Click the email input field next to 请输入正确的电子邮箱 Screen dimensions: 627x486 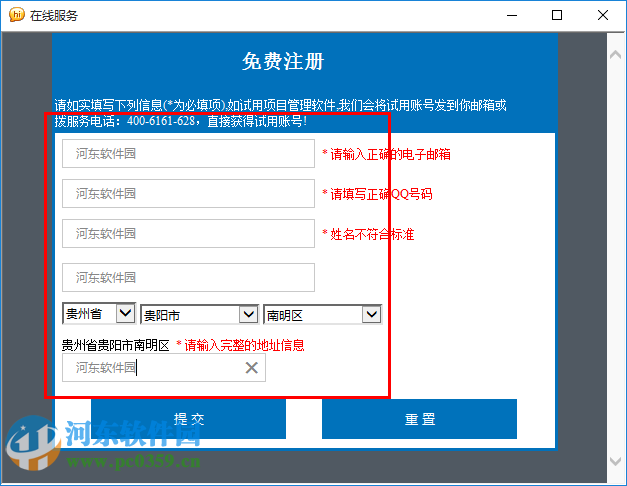click(x=188, y=154)
